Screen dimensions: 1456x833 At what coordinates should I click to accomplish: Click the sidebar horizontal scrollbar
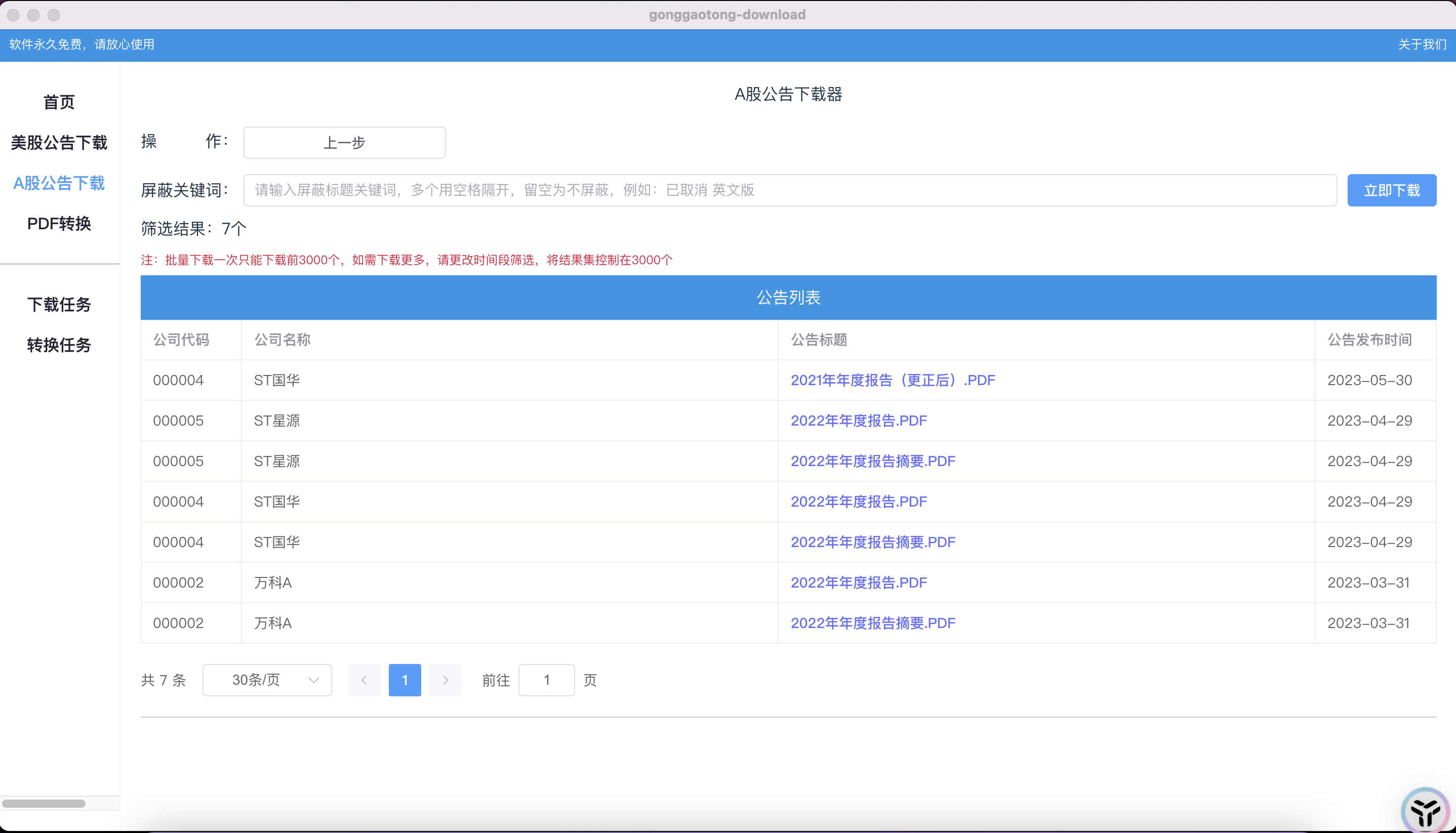tap(44, 803)
